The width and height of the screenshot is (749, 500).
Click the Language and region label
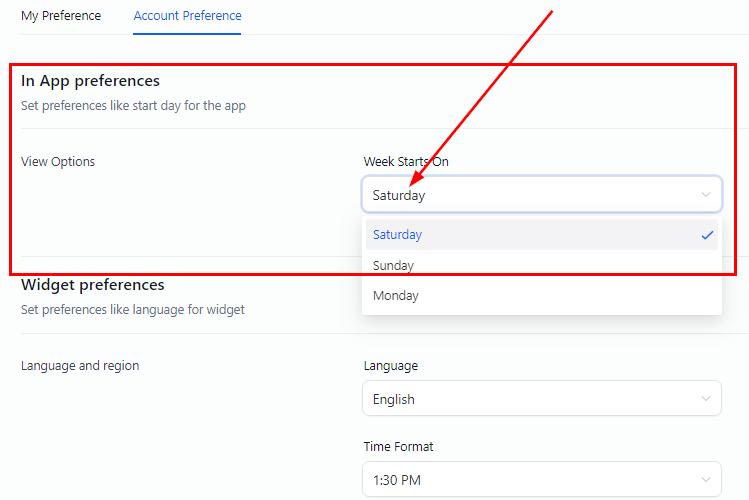click(x=80, y=366)
